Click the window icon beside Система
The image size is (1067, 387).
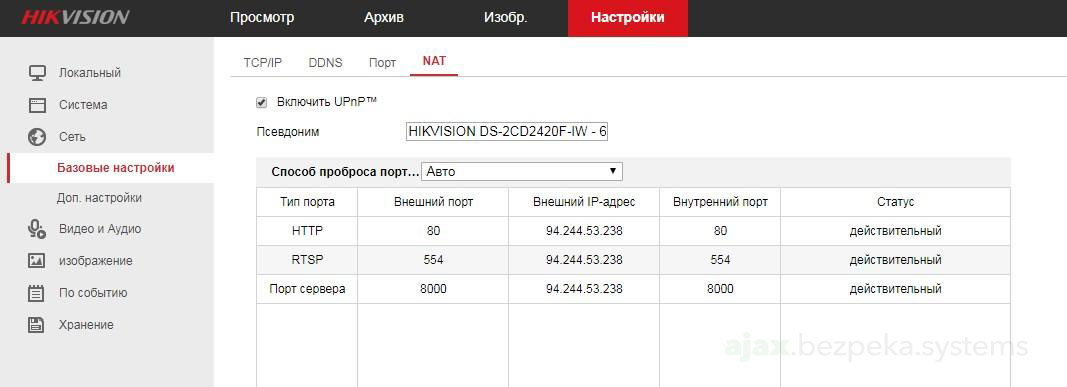[37, 105]
